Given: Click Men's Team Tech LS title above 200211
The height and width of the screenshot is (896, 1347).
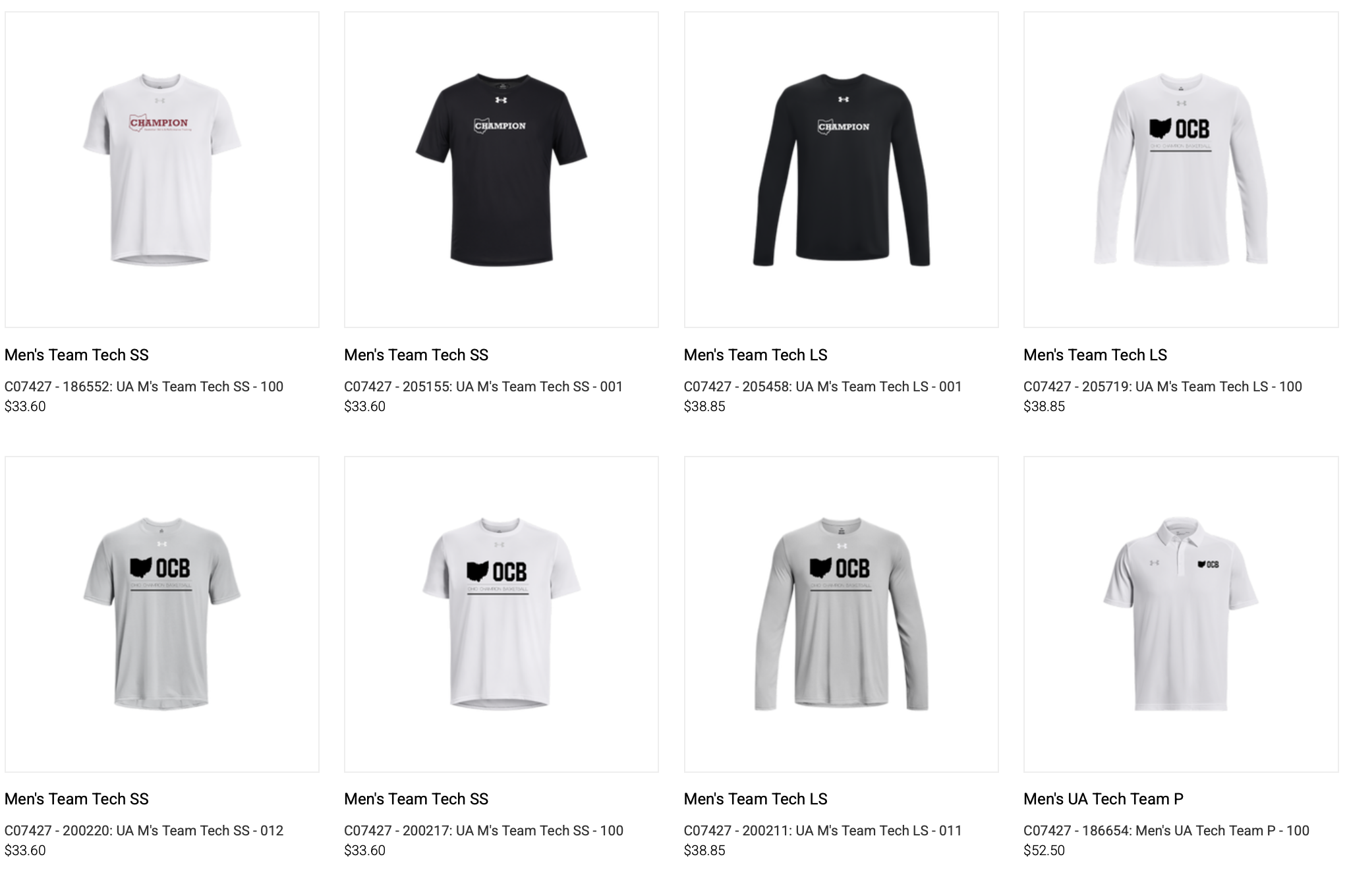Looking at the screenshot, I should click(x=755, y=799).
